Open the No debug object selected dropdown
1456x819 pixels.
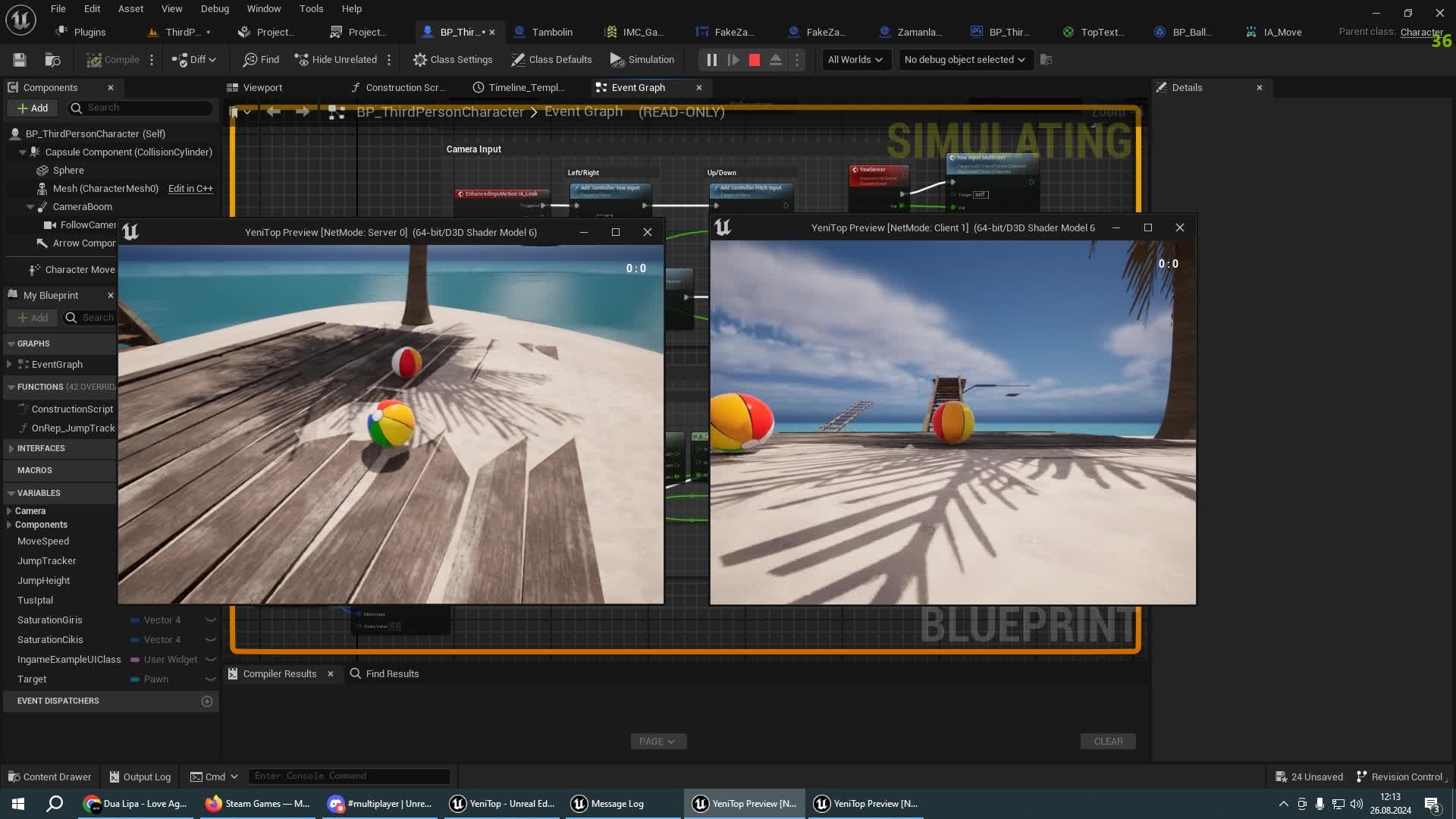coord(965,59)
